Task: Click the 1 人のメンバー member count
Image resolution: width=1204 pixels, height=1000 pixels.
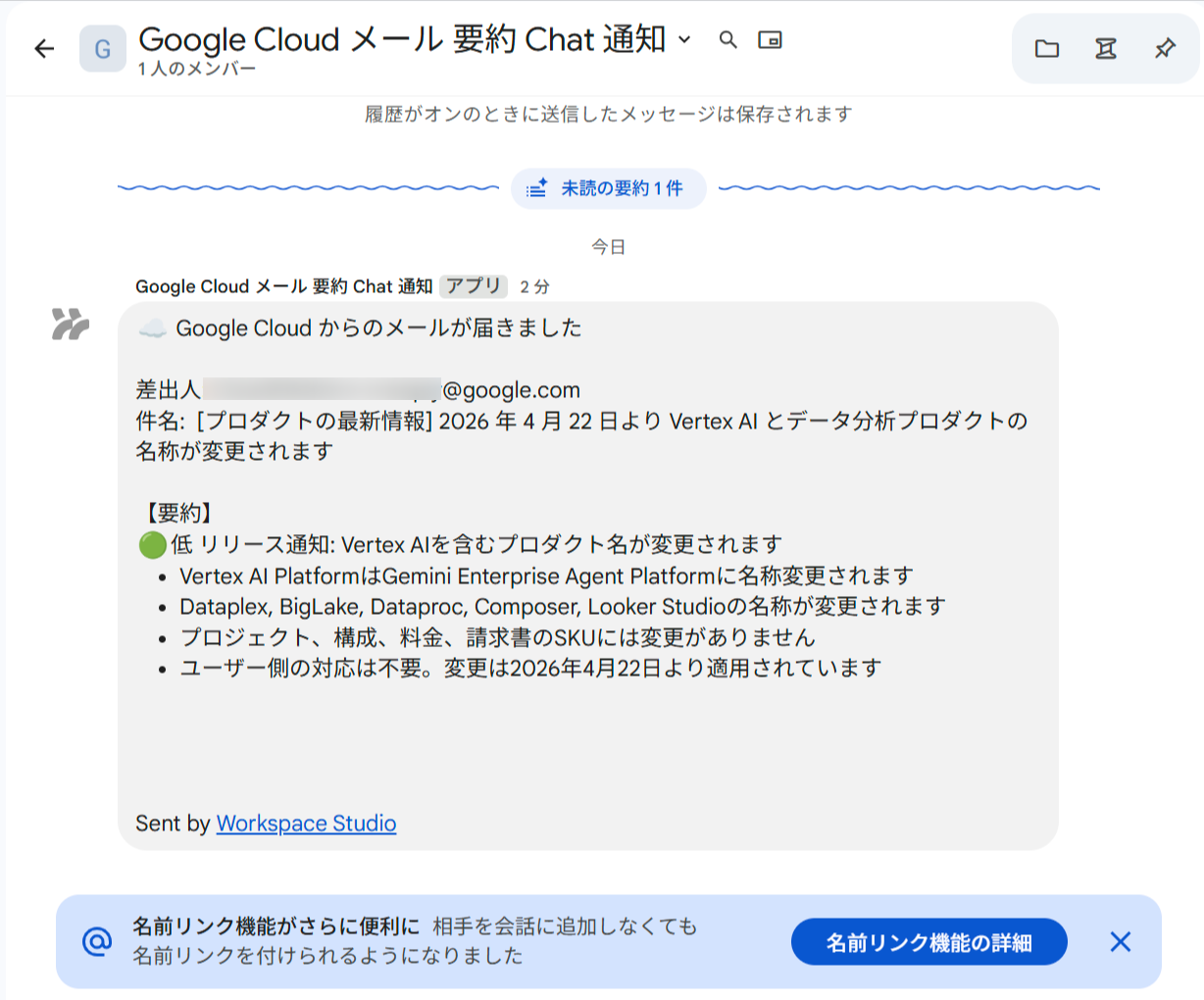Action: tap(197, 69)
